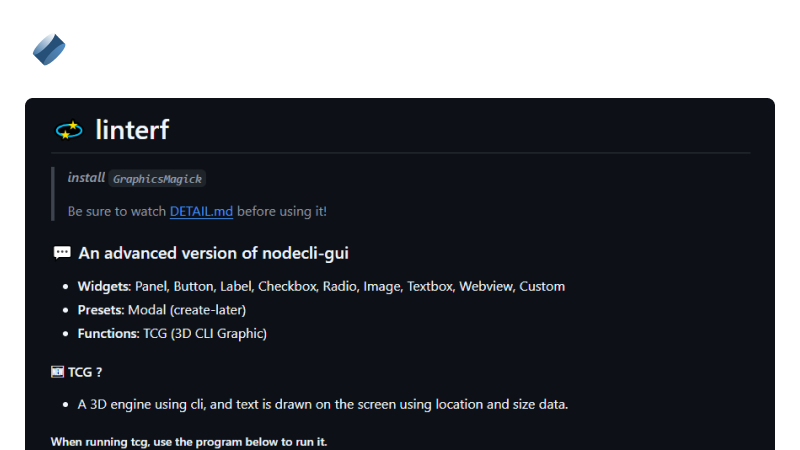
Task: Click the heading An advanced version of nodecli-gui
Action: coord(213,253)
